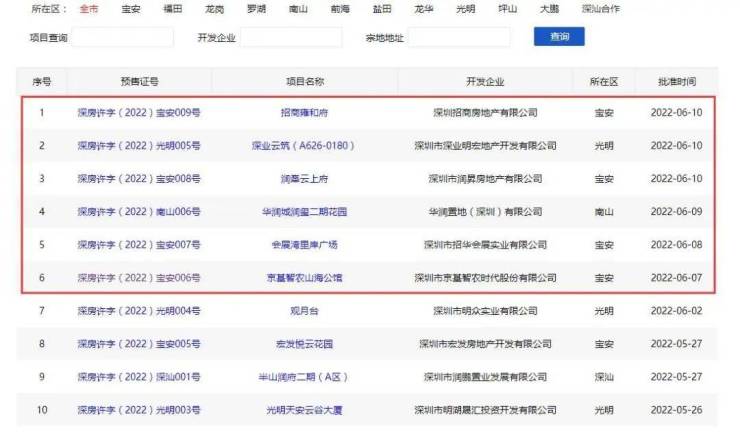Click the 南山 district cell in row 4

click(604, 212)
